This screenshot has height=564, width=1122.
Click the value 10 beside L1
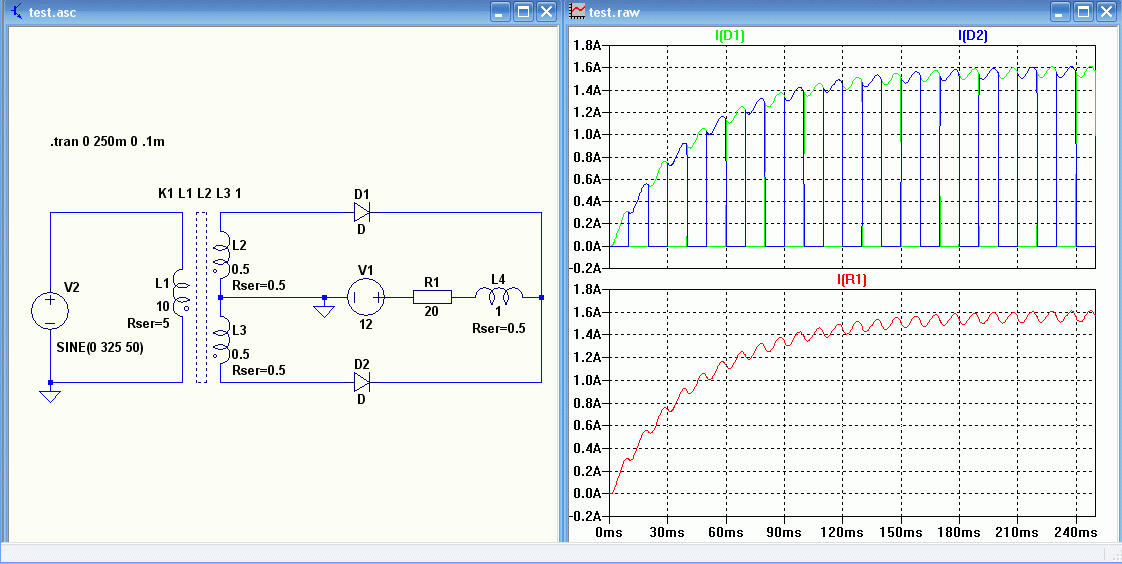[x=163, y=305]
